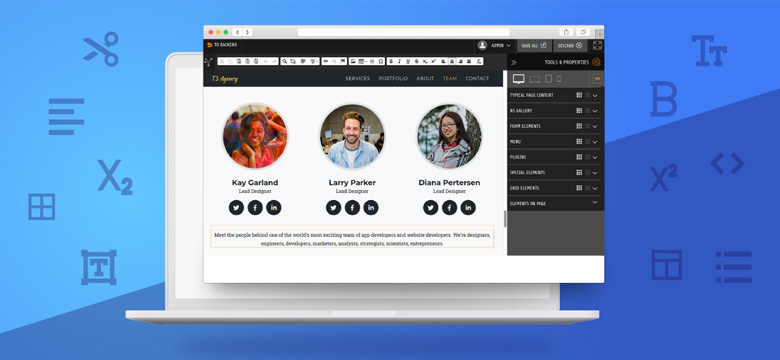Click the Superscript icon in editor toolbar
The width and height of the screenshot is (780, 360).
point(433,61)
